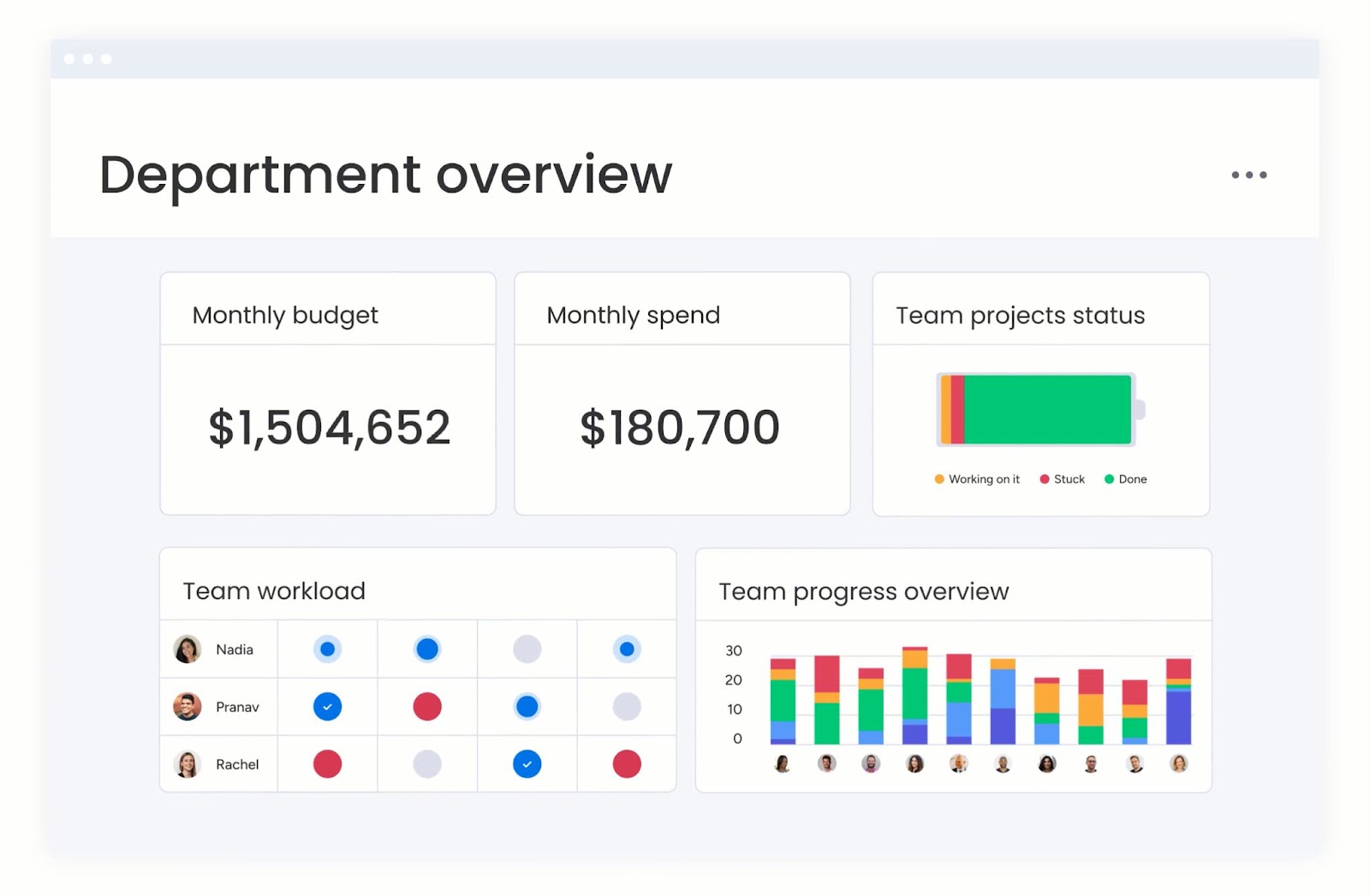The image size is (1370, 896).
Task: Click the Department overview heading
Action: [x=386, y=175]
